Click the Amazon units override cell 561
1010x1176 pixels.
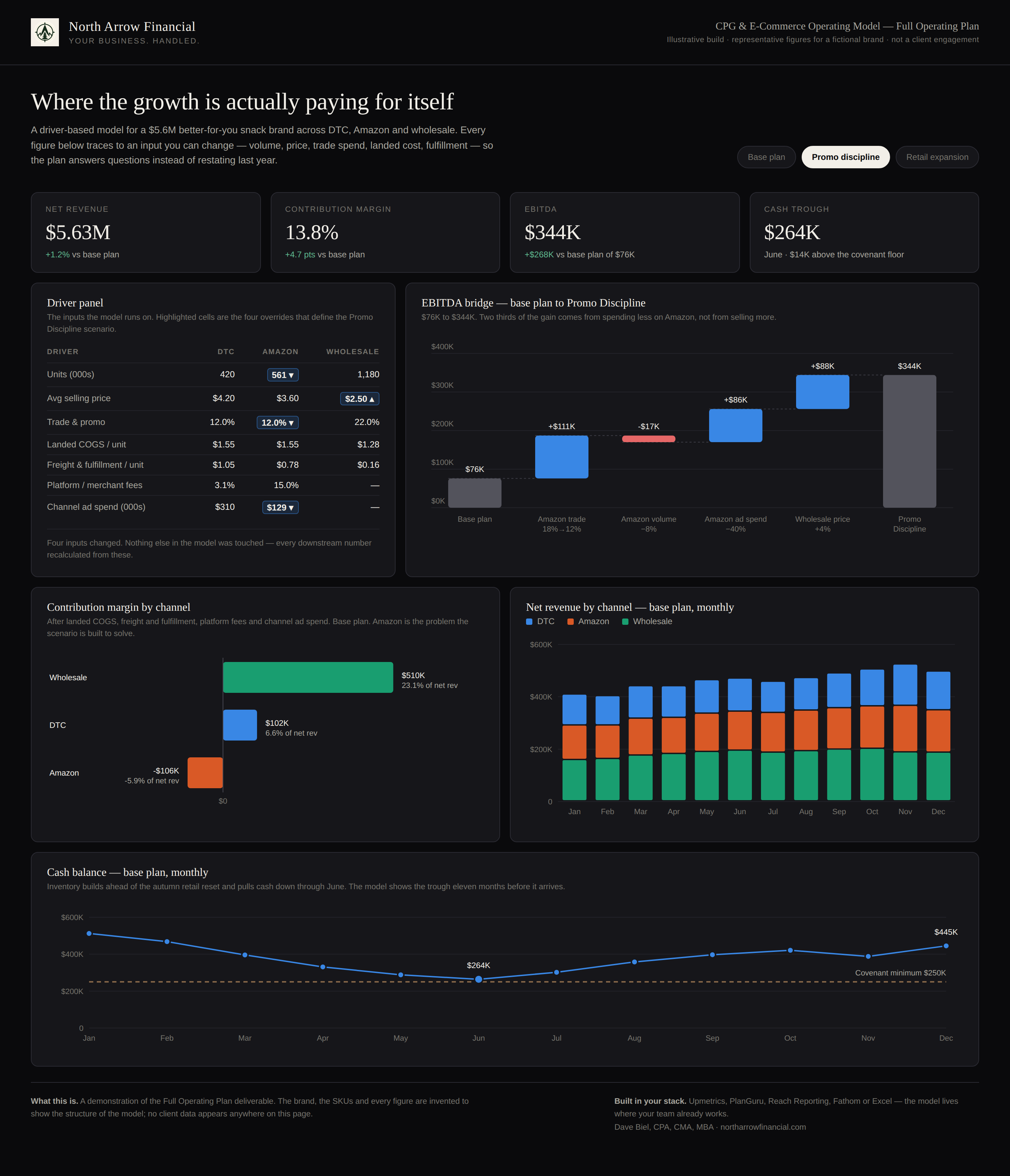(283, 375)
